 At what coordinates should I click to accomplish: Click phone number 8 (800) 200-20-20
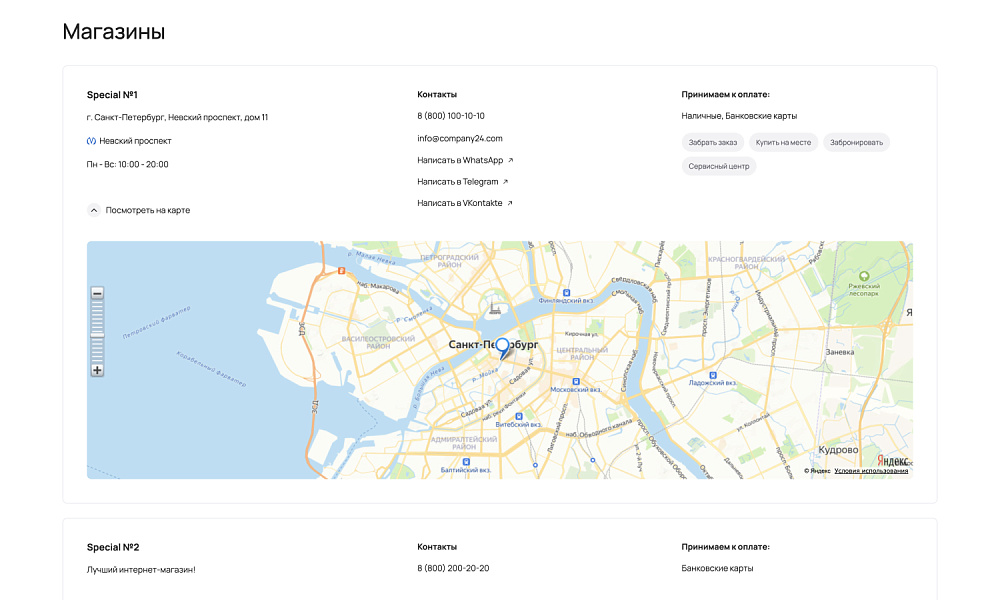453,568
